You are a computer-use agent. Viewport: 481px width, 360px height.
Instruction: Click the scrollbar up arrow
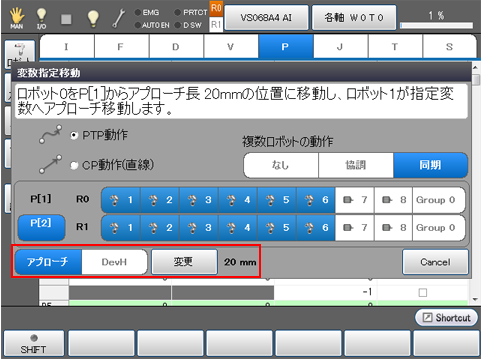click(476, 68)
